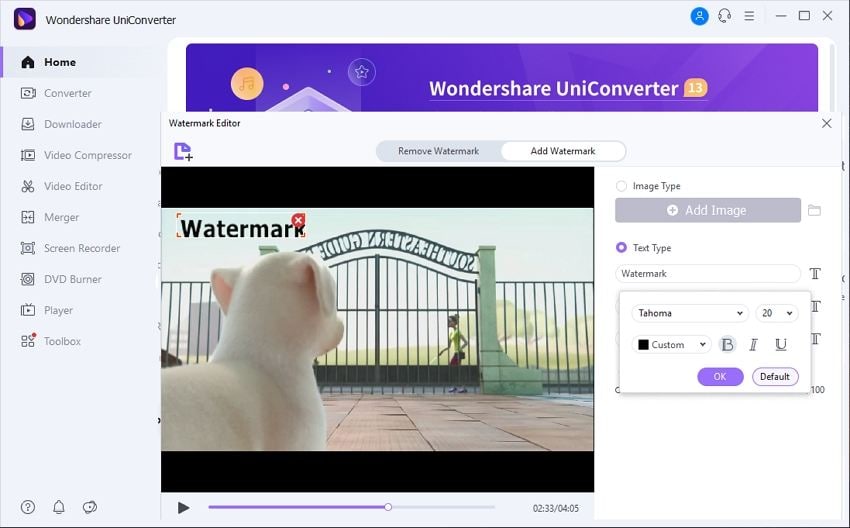This screenshot has height=528, width=850.
Task: Open the font size 20 dropdown
Action: tap(777, 313)
